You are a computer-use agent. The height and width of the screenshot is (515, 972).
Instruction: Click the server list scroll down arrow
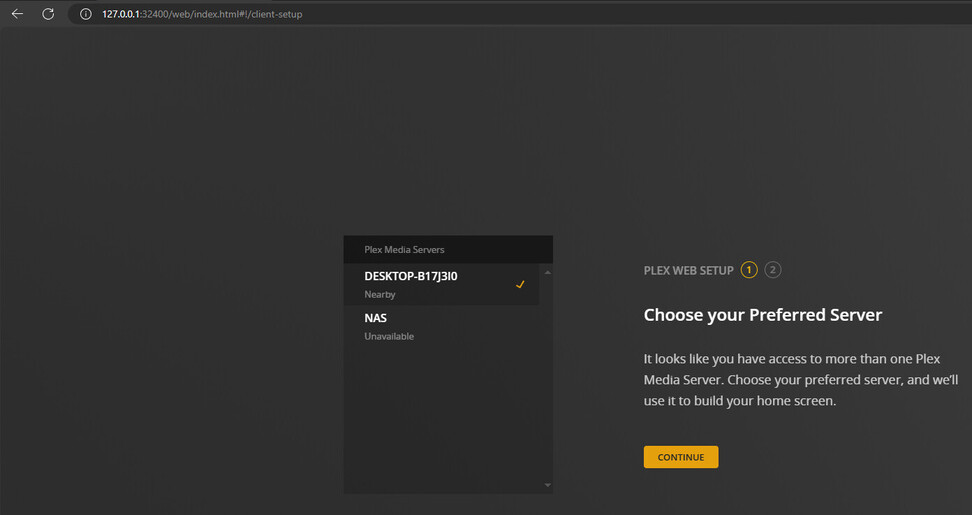click(x=547, y=485)
